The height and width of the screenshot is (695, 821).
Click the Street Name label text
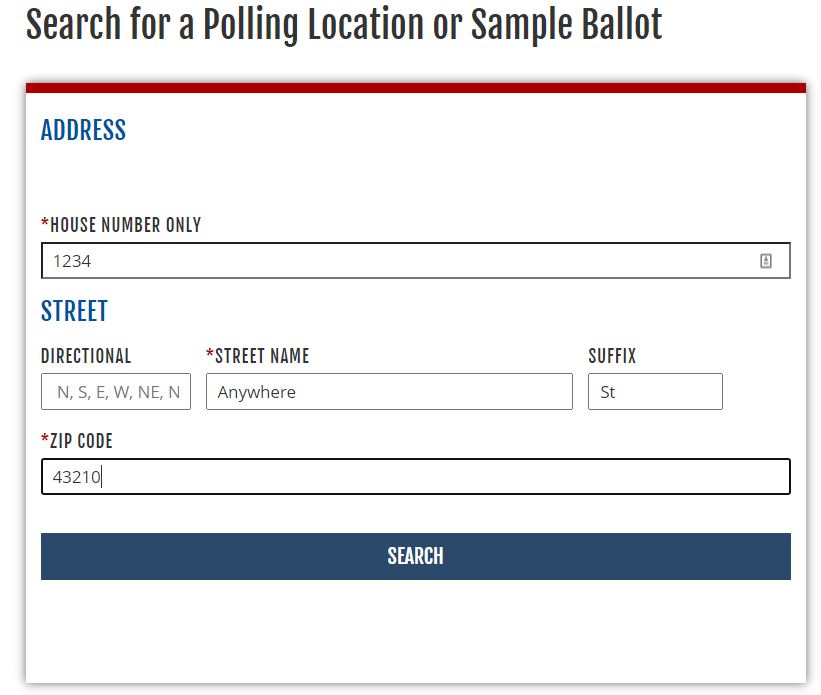(x=262, y=356)
